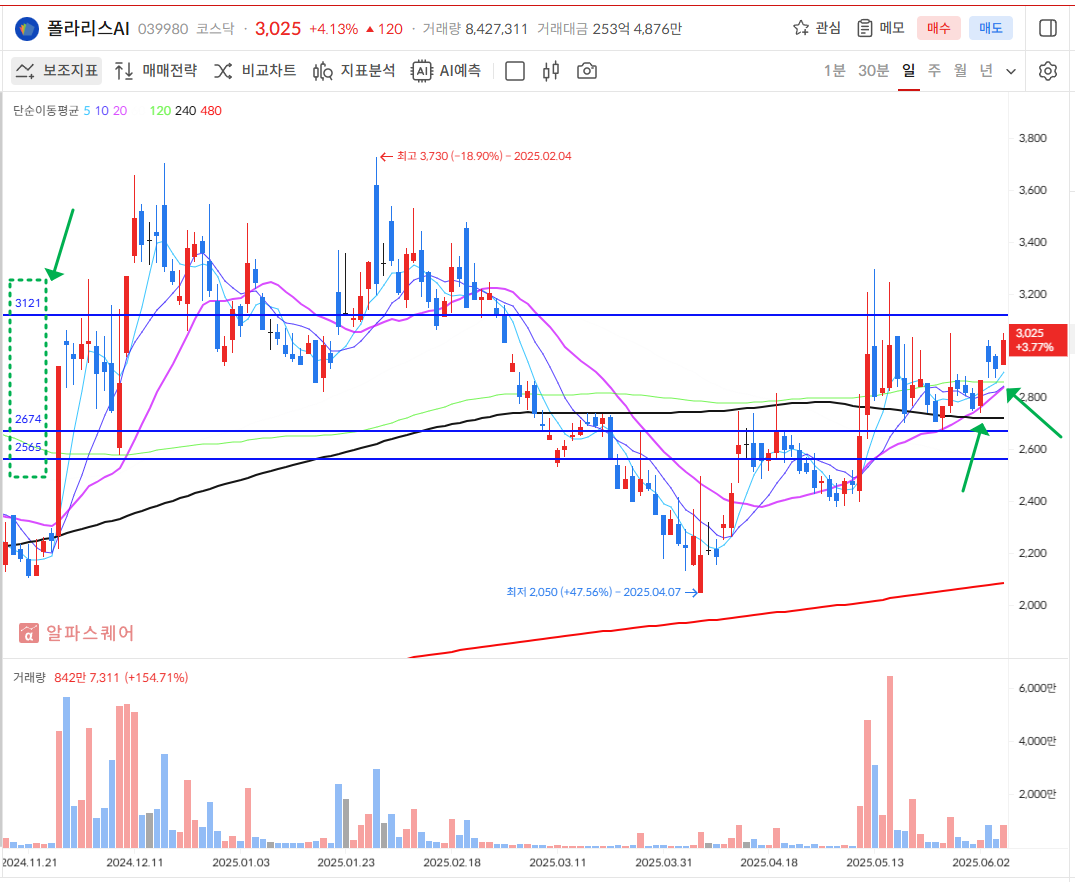Click the 폴라리스AI stock logo icon
Screen dimensions: 1075x882
[27, 29]
